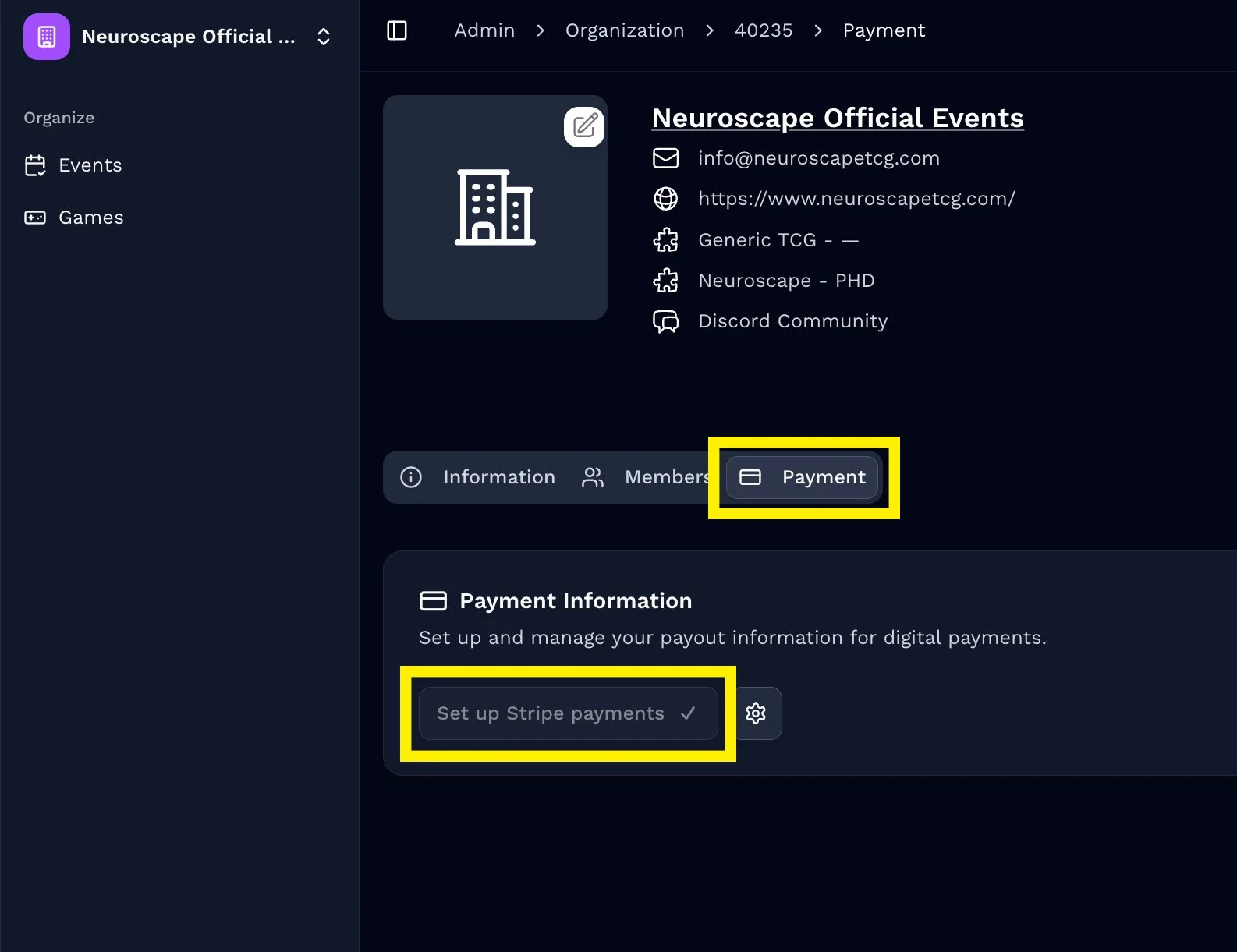
Task: Click the Information tab info icon
Action: 411,477
